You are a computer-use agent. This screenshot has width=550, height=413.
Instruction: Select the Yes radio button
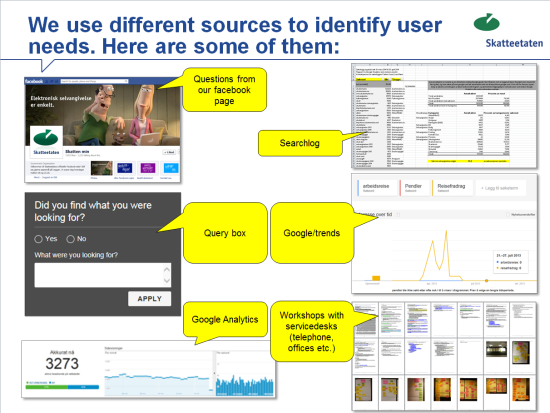point(39,239)
